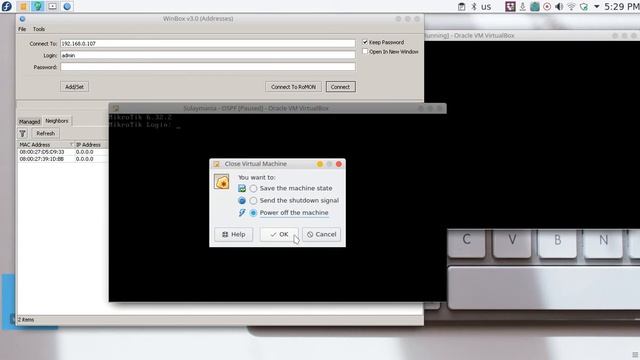Click the 0.0.0.0 IP of the 39:10:B8 row
Image resolution: width=640 pixels, height=360 pixels.
coord(84,159)
